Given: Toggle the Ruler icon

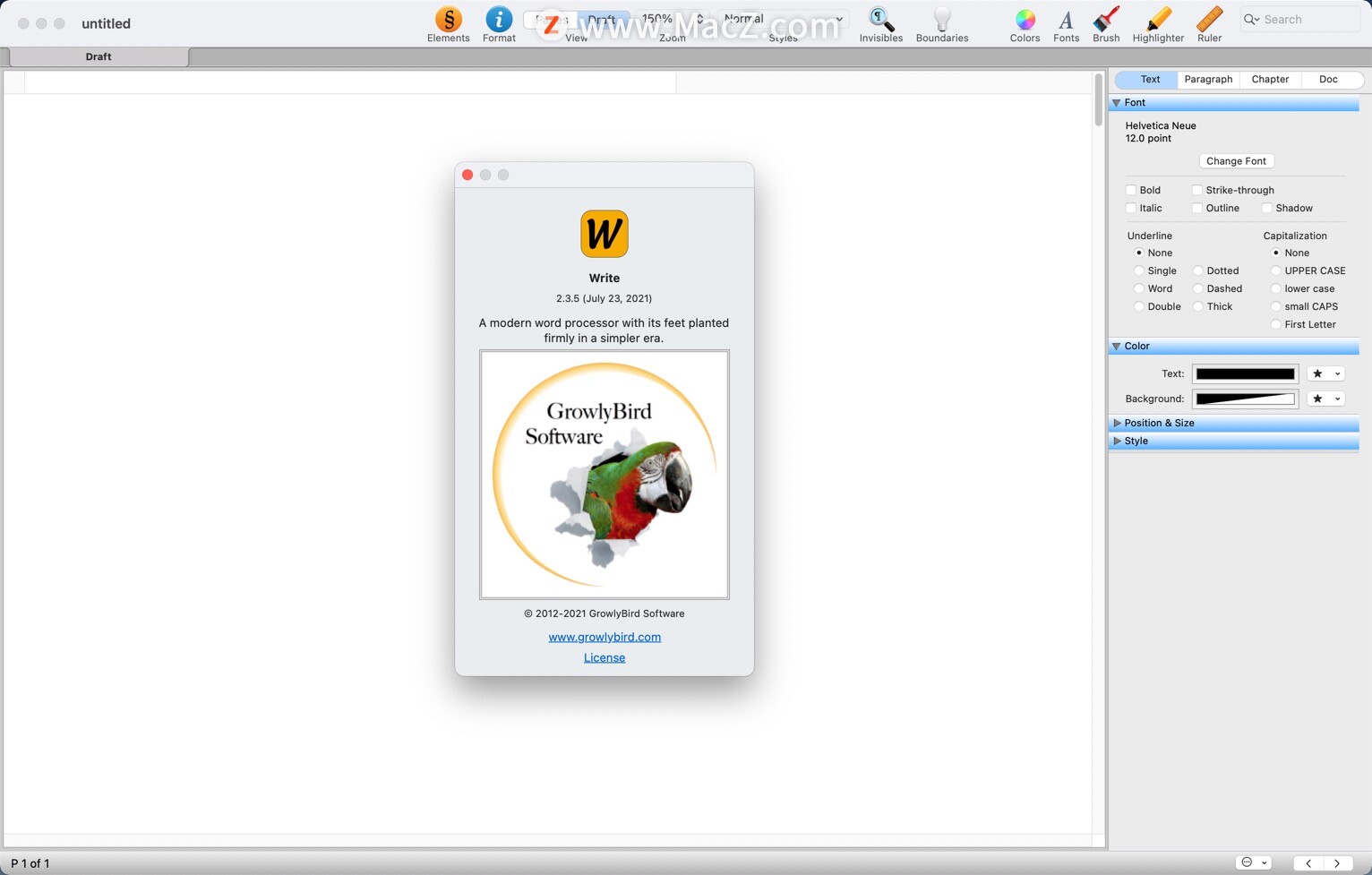Looking at the screenshot, I should click(1209, 20).
